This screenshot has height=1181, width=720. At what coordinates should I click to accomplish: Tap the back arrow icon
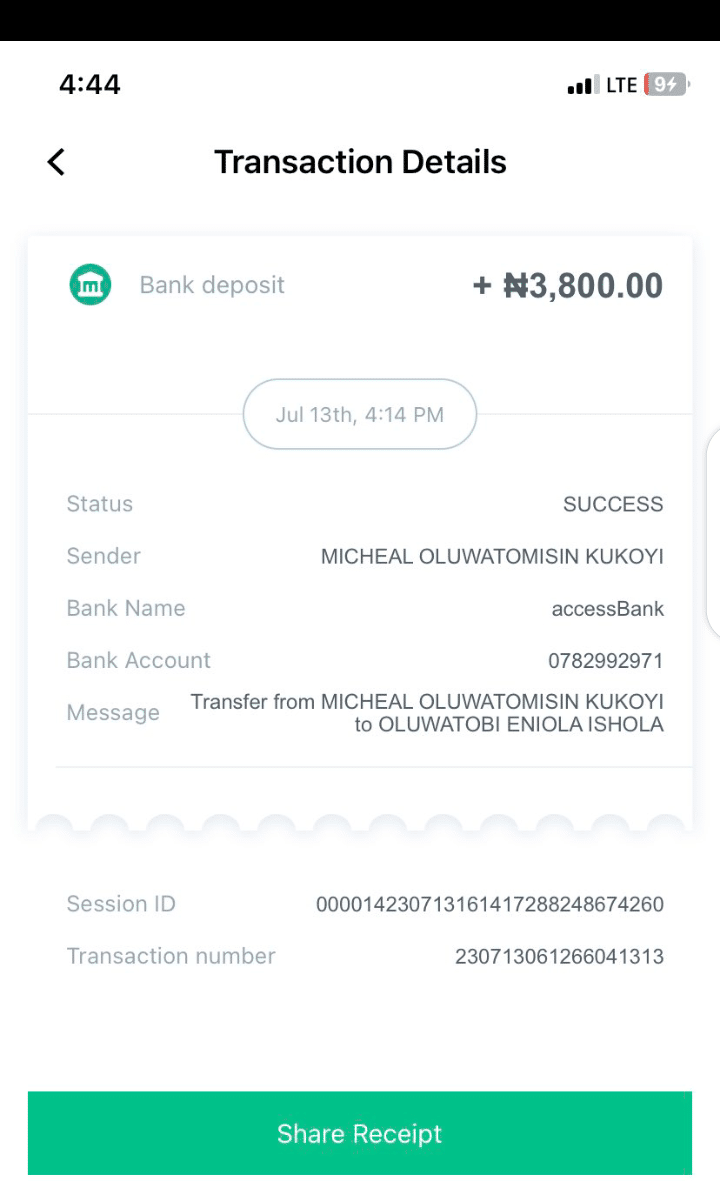click(56, 162)
